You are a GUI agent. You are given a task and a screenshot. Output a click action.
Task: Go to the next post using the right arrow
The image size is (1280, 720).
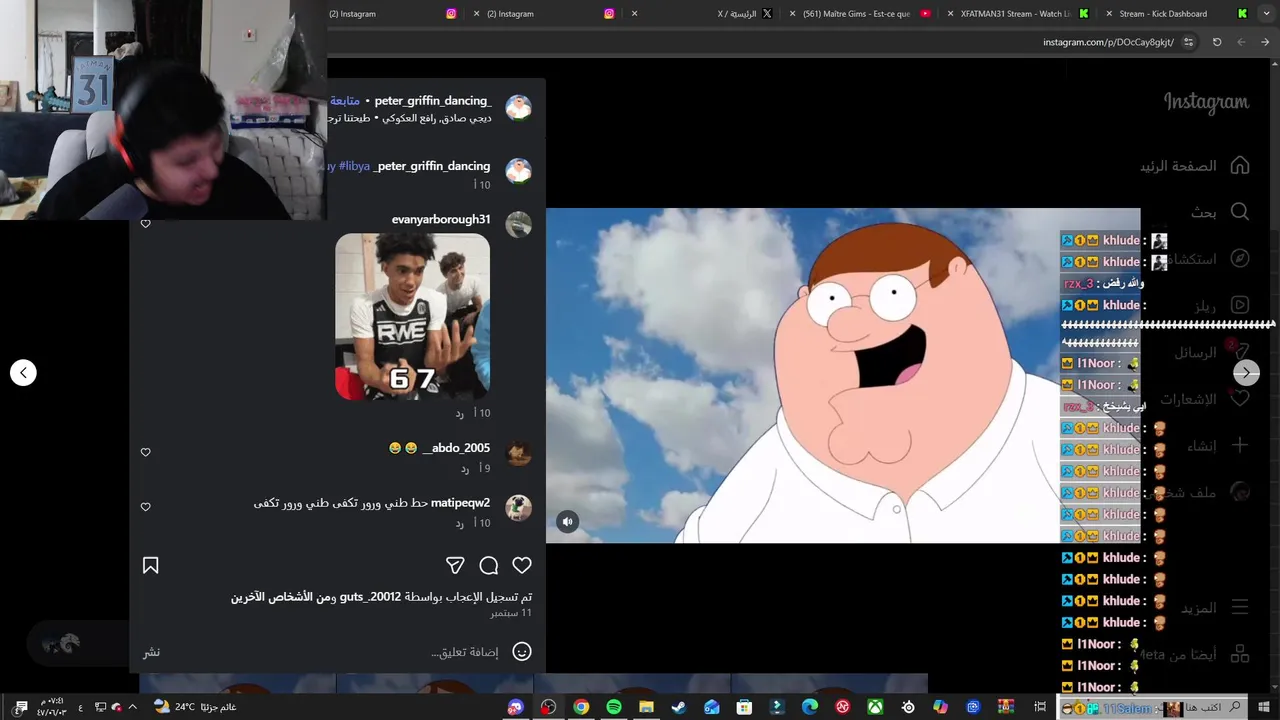(1246, 373)
